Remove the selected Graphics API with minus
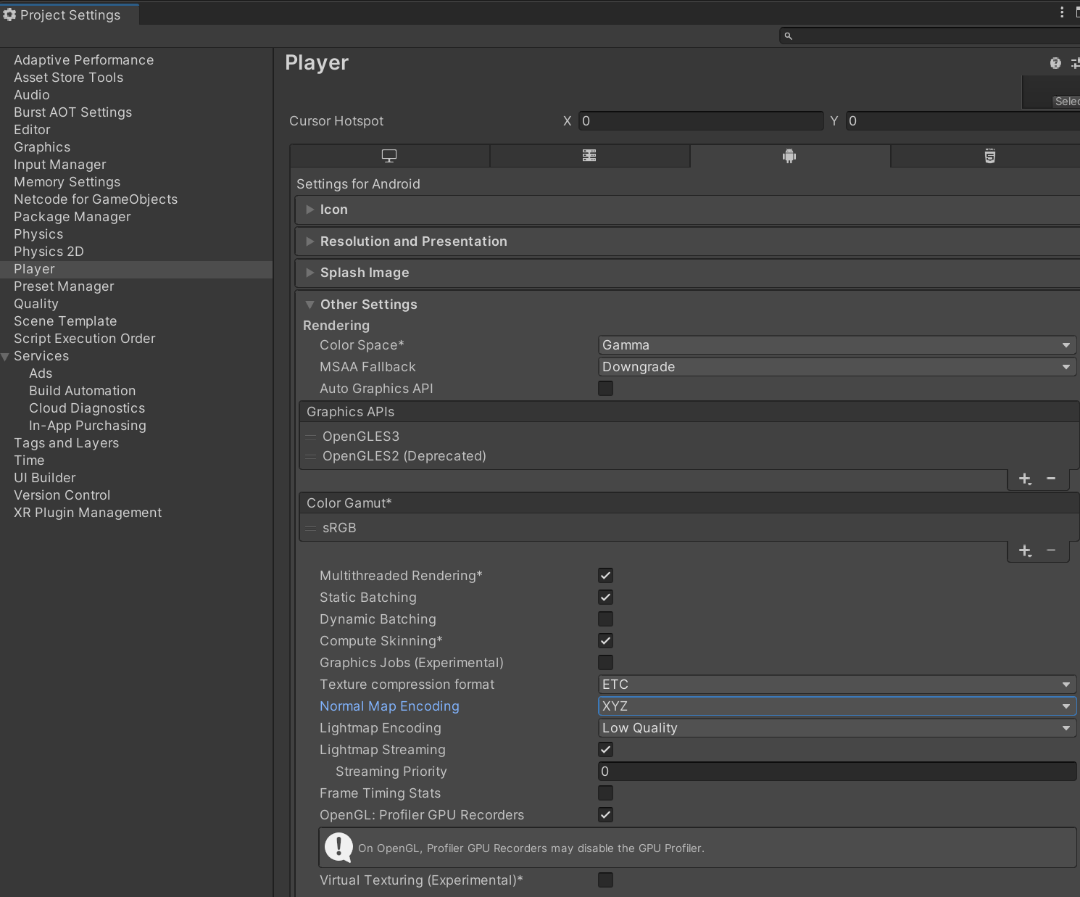This screenshot has height=897, width=1080. pyautogui.click(x=1051, y=479)
